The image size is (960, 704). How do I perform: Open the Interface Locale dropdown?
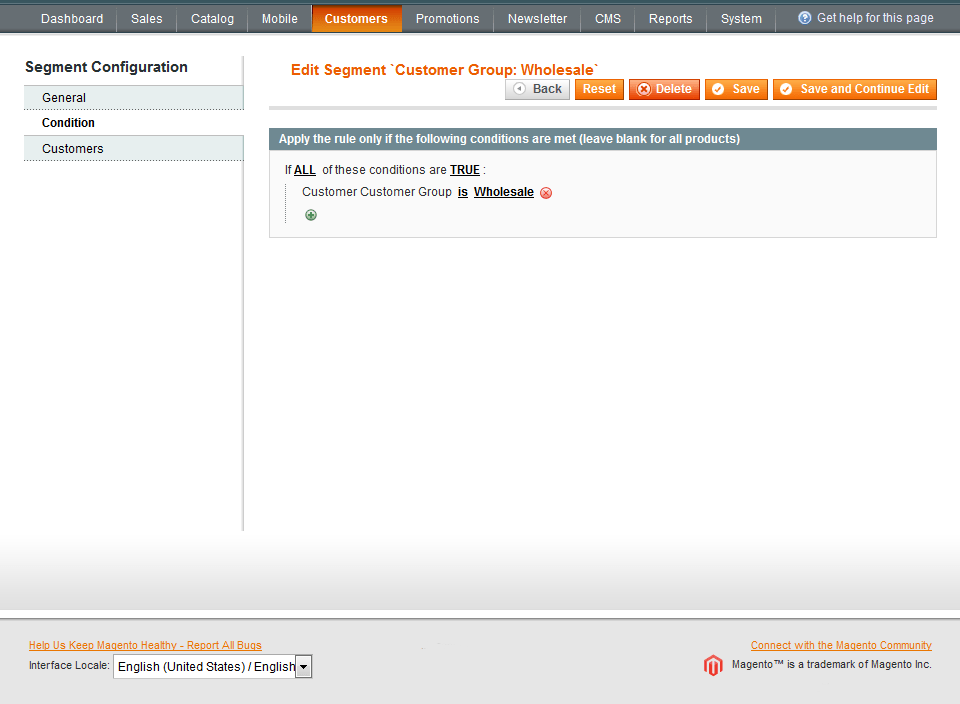(x=212, y=667)
